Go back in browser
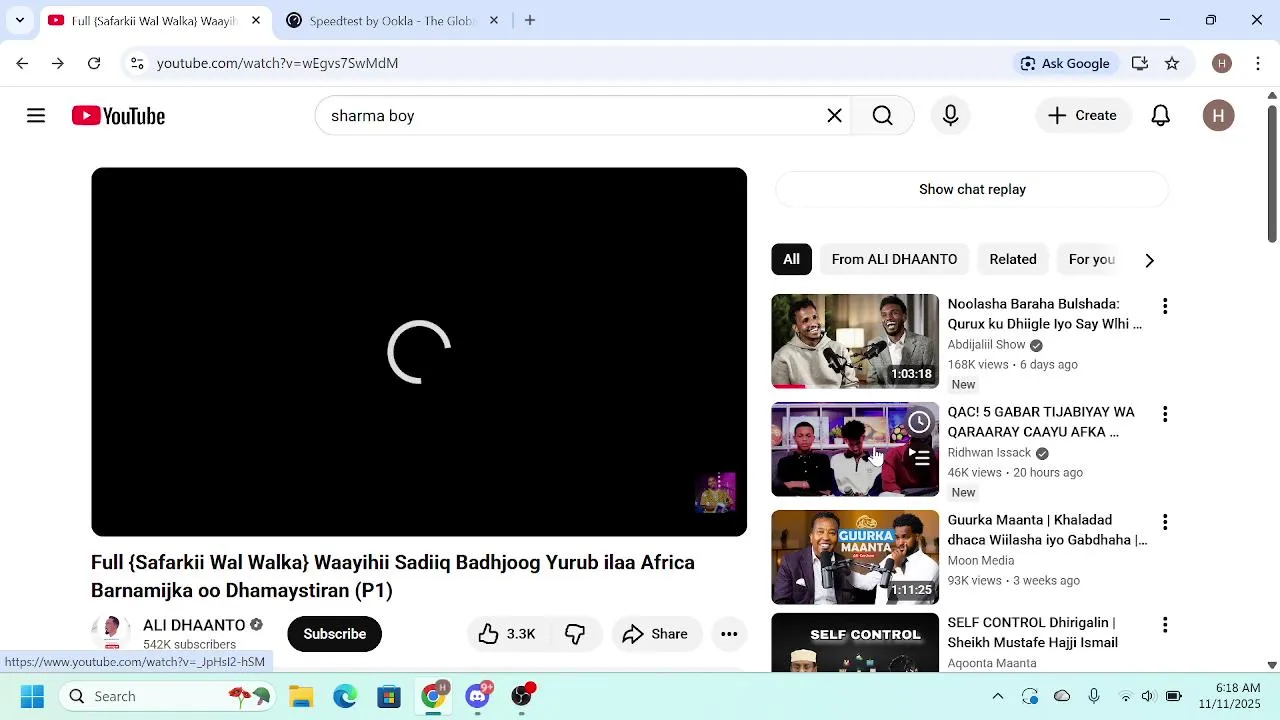The width and height of the screenshot is (1280, 720). pyautogui.click(x=22, y=63)
